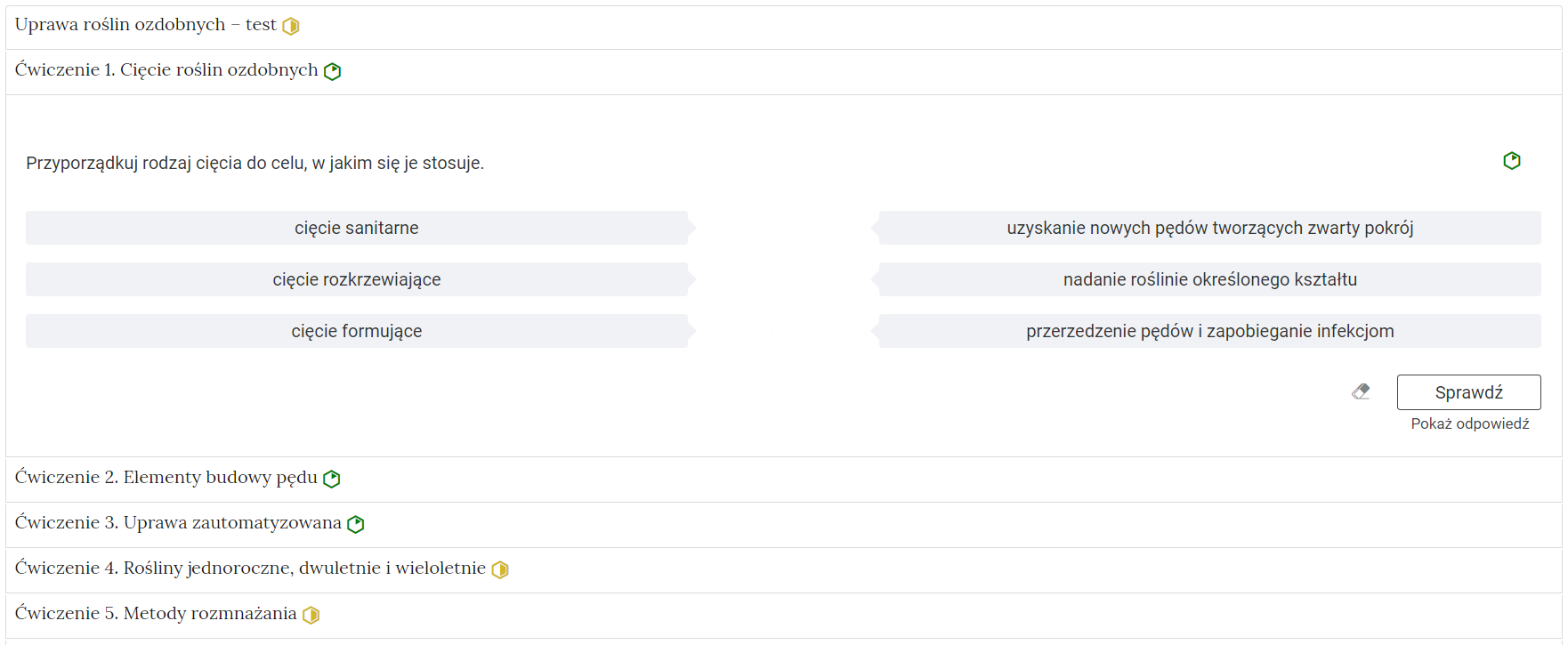Click green hexagon icon next to Ćwiczenie 2

pos(332,480)
